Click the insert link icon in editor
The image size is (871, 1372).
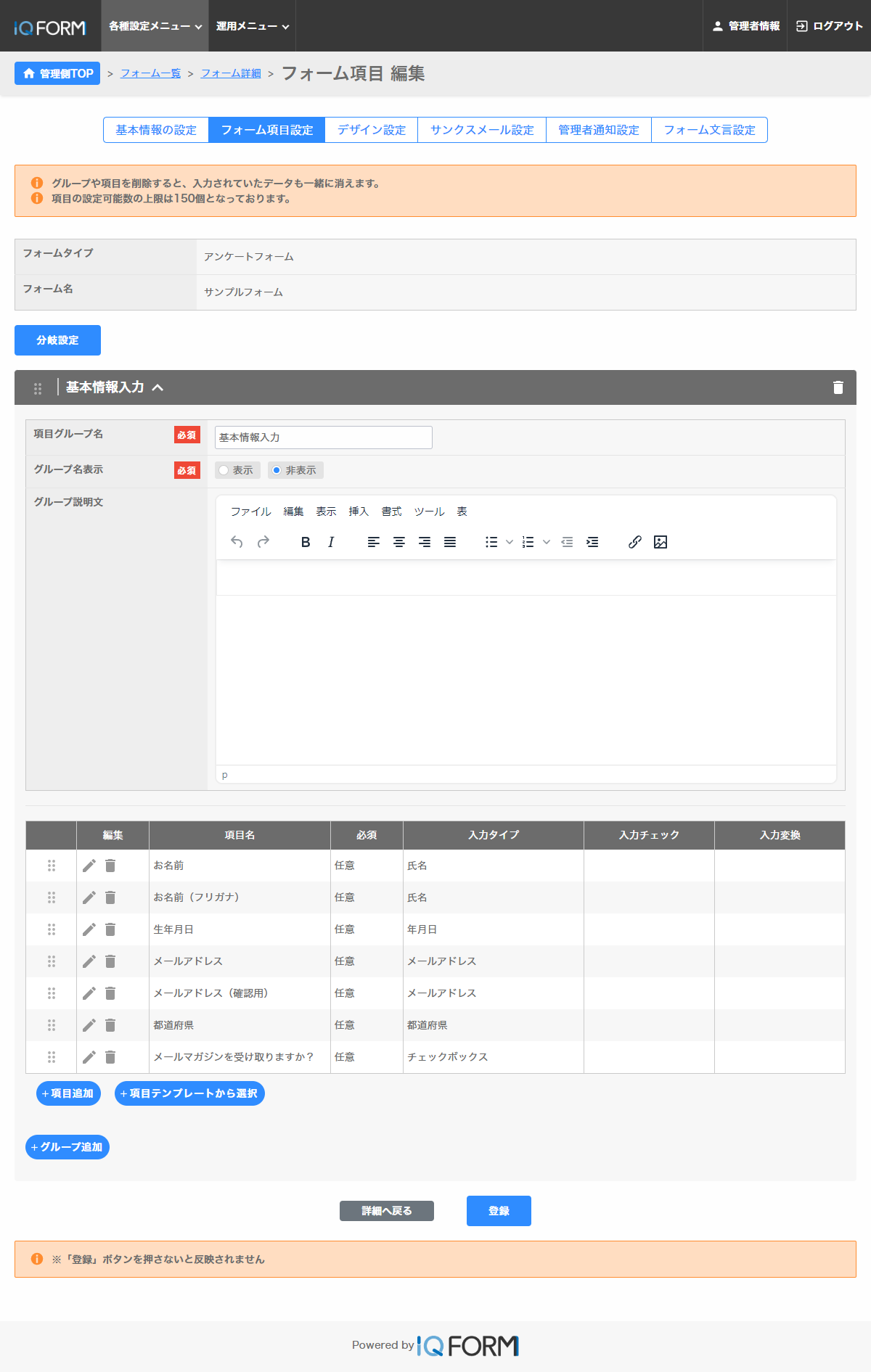(x=634, y=542)
